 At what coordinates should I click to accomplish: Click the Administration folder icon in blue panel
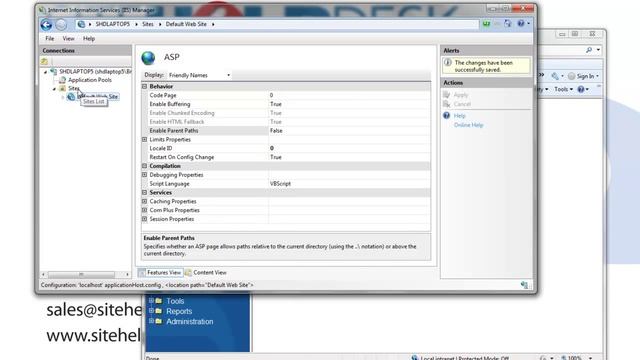tap(159, 321)
